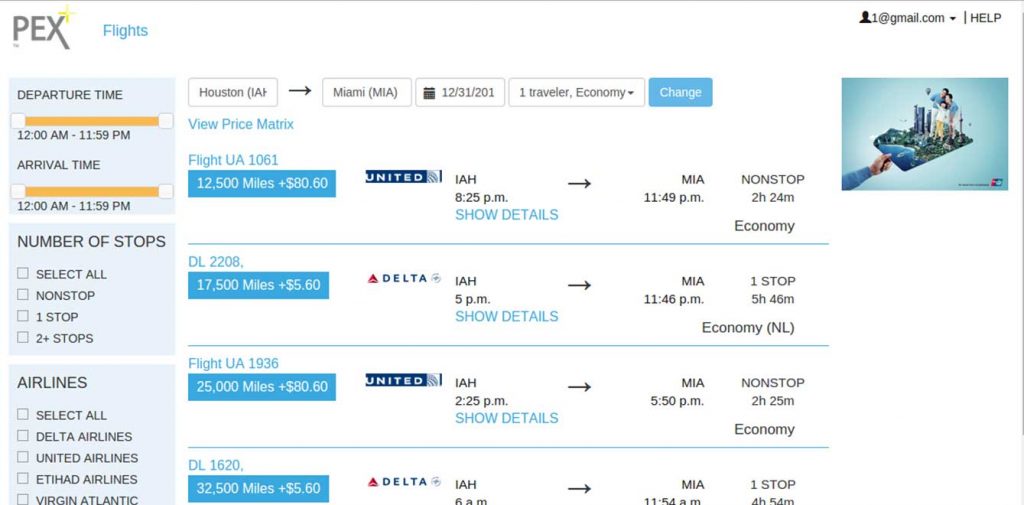1024x505 pixels.
Task: Tick the DELTA AIRLINES checkbox
Action: click(x=23, y=436)
